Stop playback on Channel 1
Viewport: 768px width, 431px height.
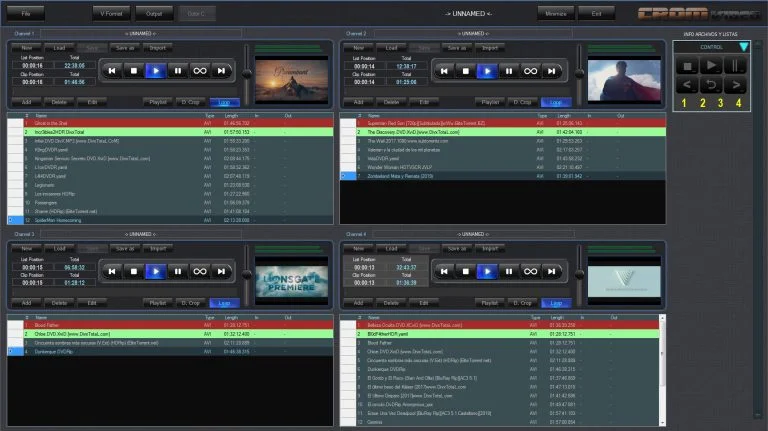(x=134, y=71)
